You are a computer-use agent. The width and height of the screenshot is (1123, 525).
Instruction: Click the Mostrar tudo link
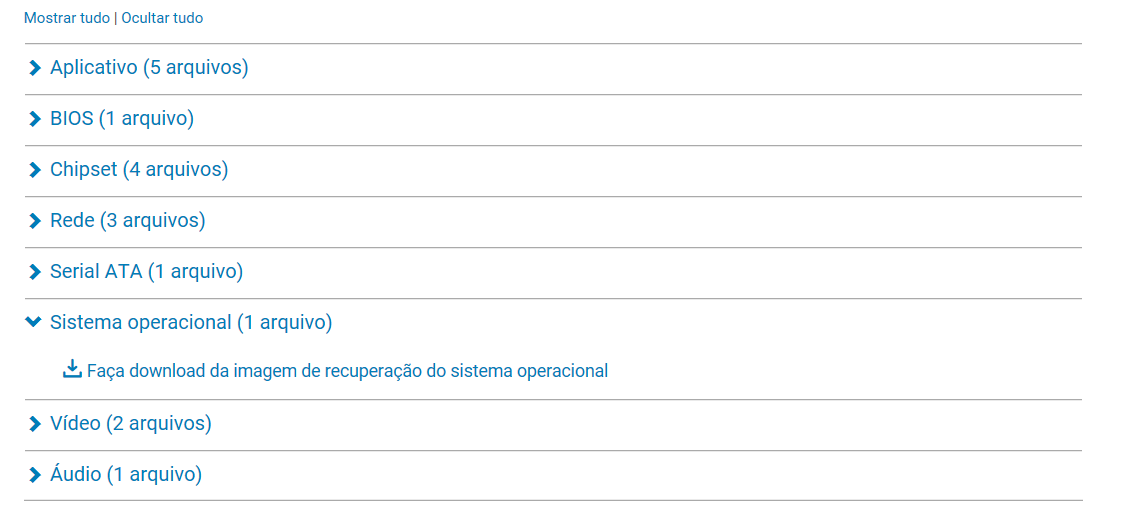(x=67, y=18)
